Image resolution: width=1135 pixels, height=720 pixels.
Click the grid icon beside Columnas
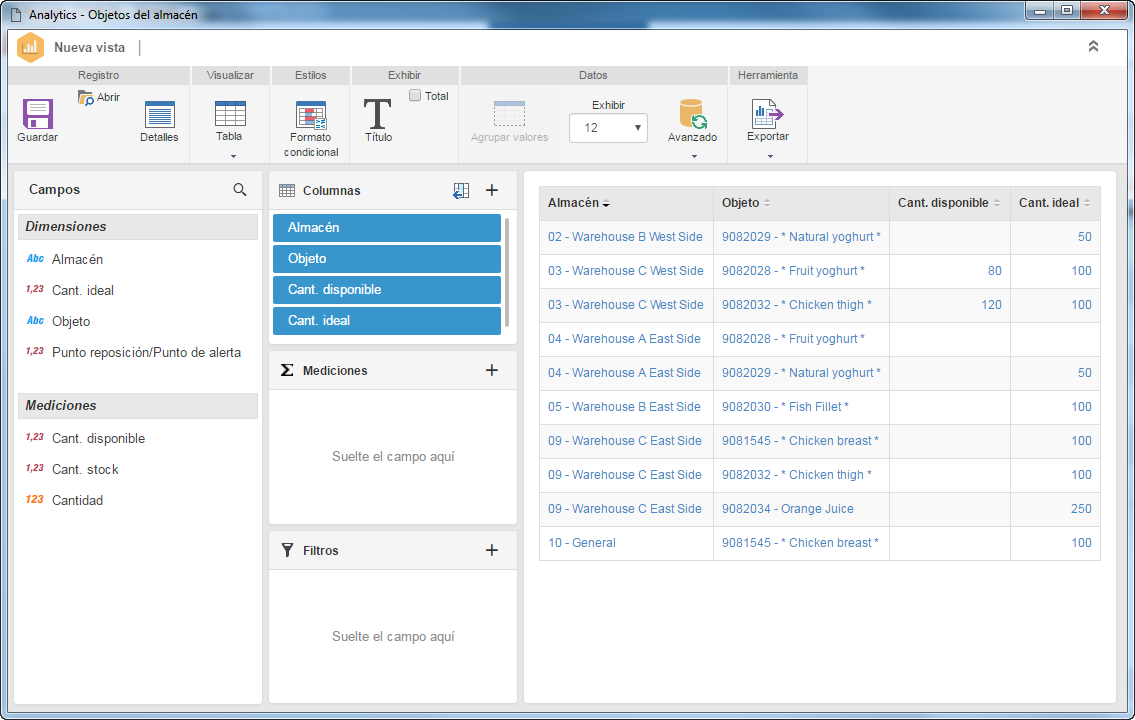click(x=287, y=190)
